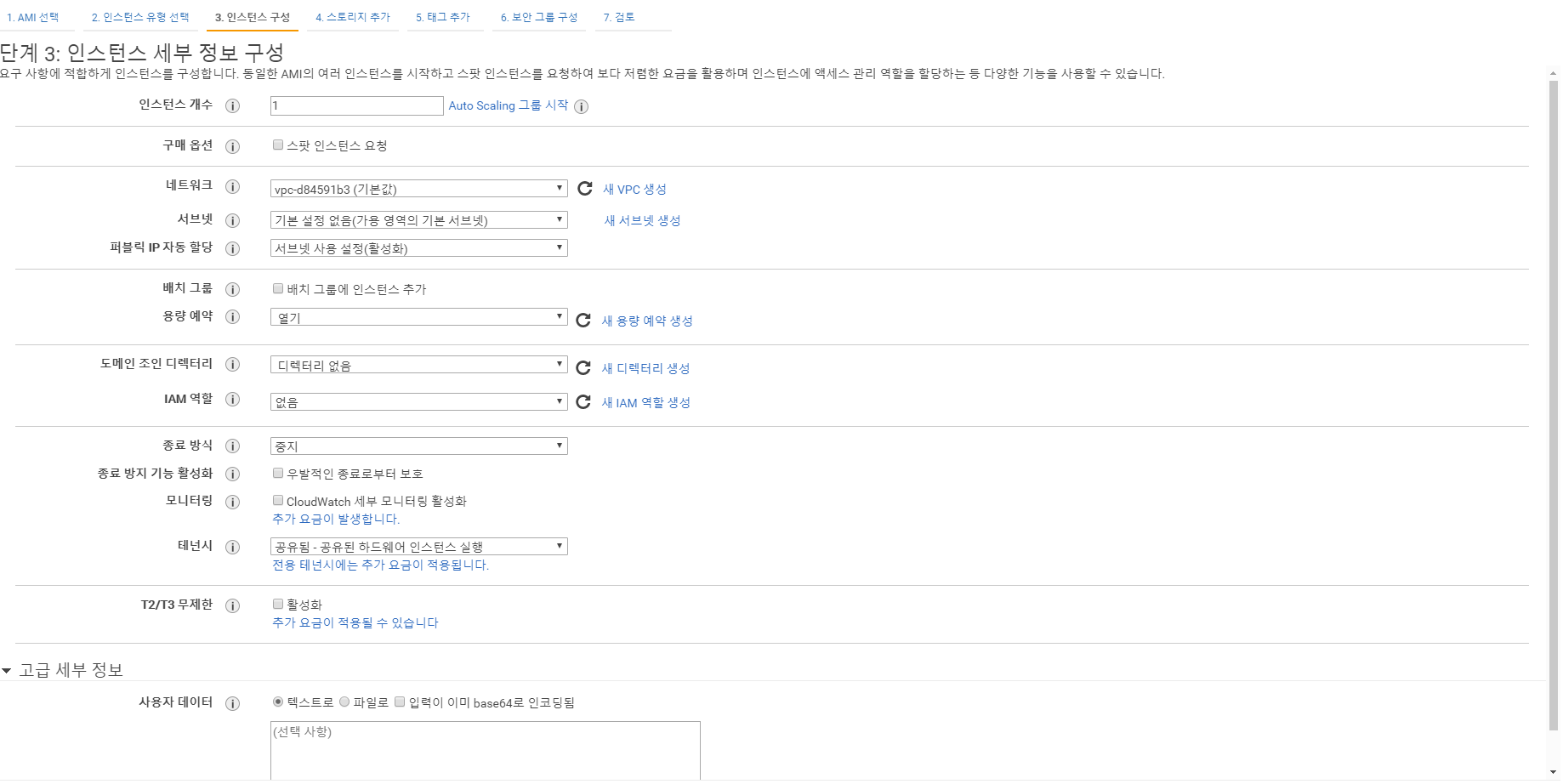Click info icon beside Auto Scaling 그룹 시작
This screenshot has width=1563, height=784.
581,106
